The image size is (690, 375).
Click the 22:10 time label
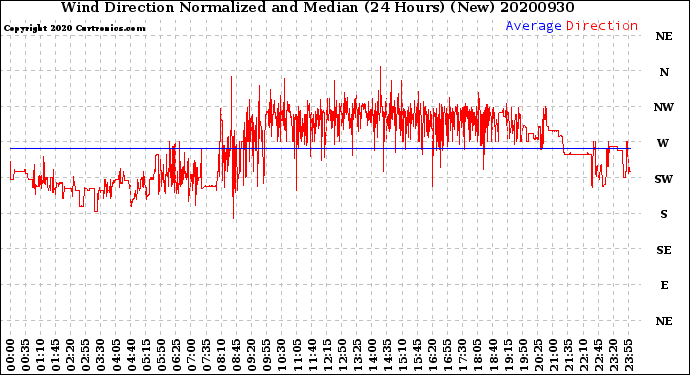coord(583,355)
